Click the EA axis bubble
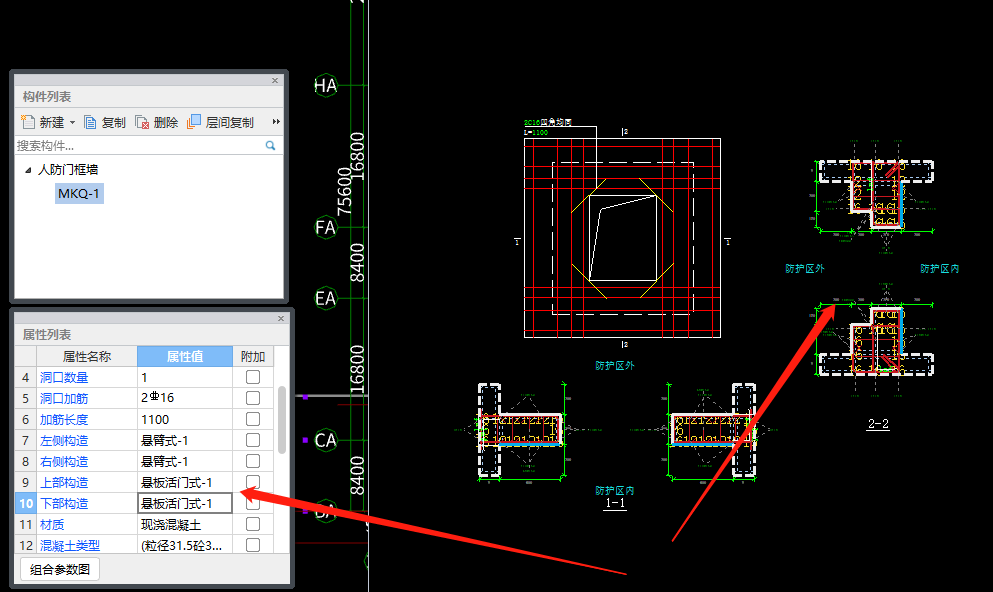993x592 pixels. tap(326, 298)
